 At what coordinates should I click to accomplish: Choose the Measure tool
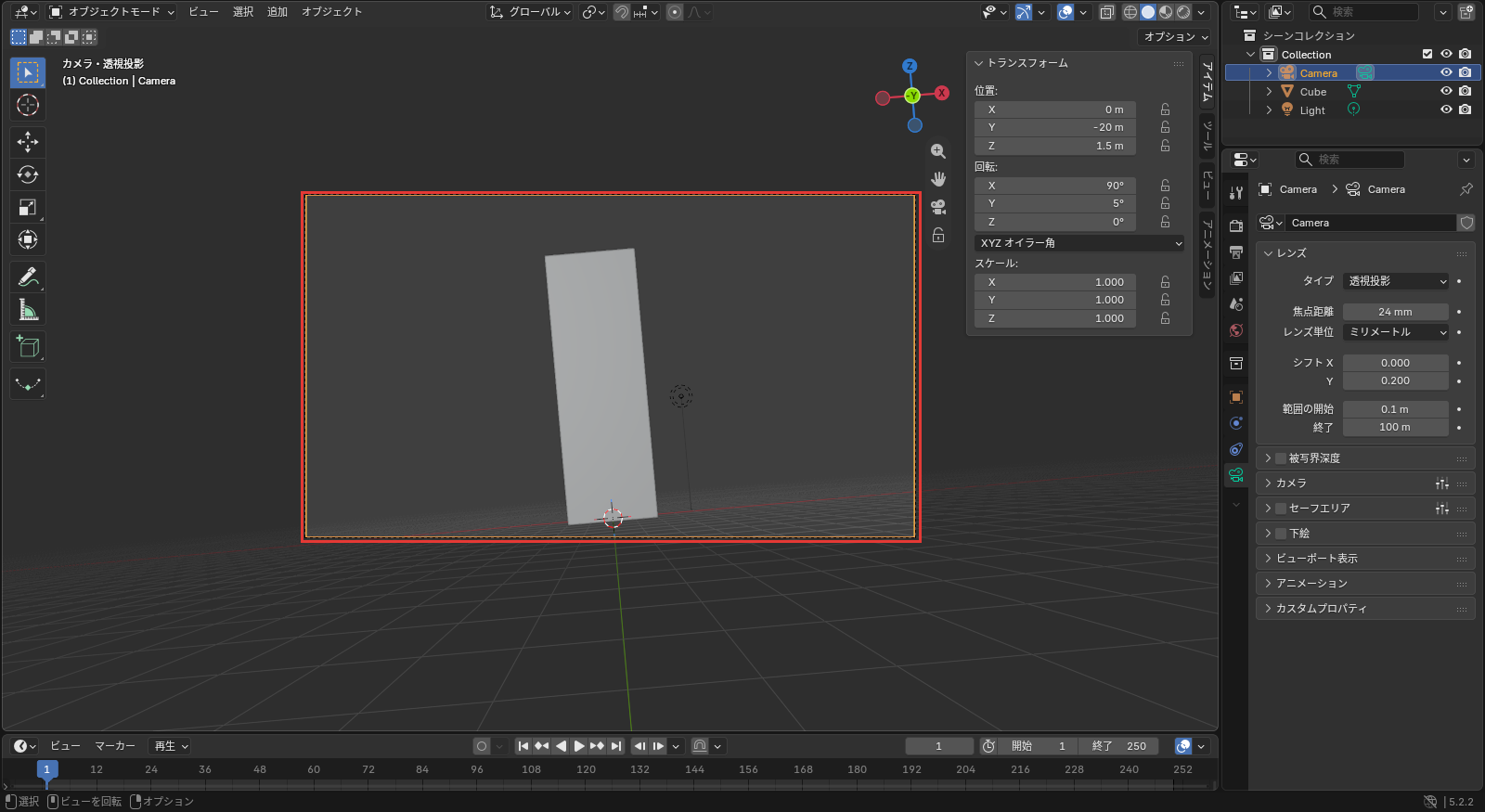[28, 310]
